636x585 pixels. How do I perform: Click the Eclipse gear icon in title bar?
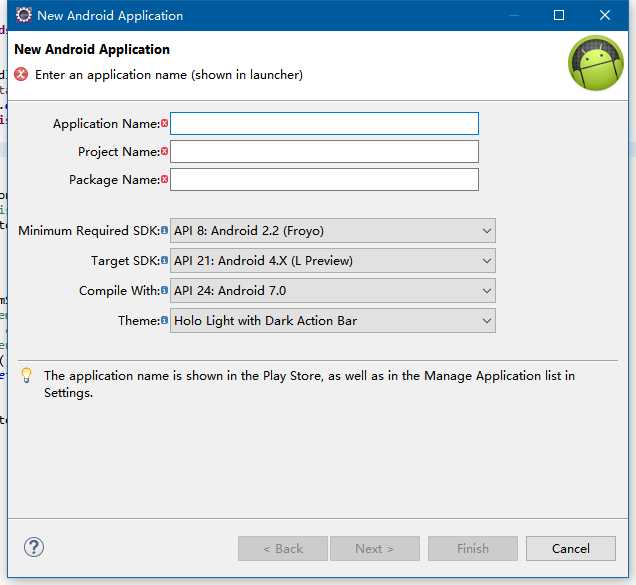click(24, 15)
